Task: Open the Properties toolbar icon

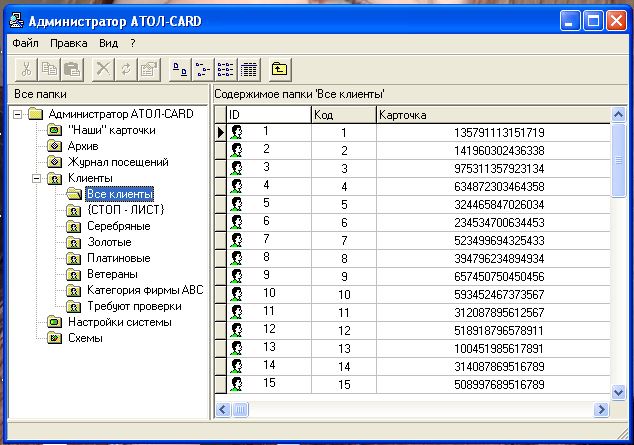Action: click(149, 69)
